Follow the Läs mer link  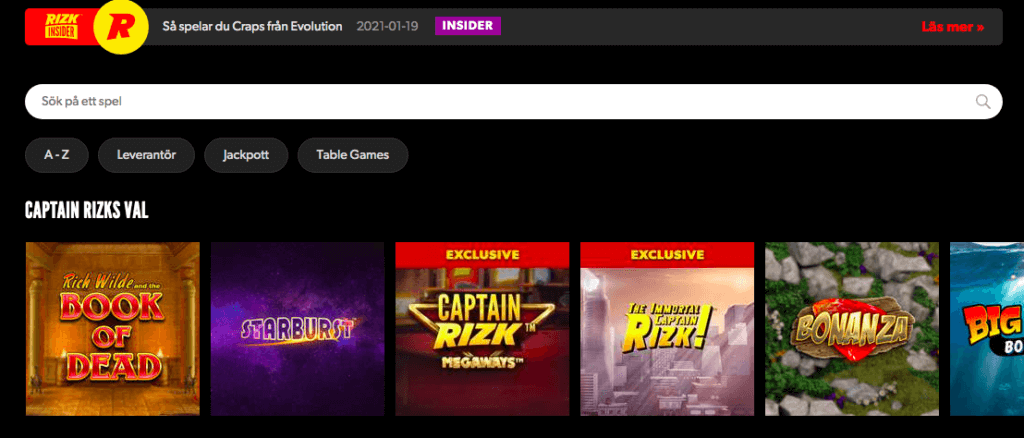click(953, 27)
